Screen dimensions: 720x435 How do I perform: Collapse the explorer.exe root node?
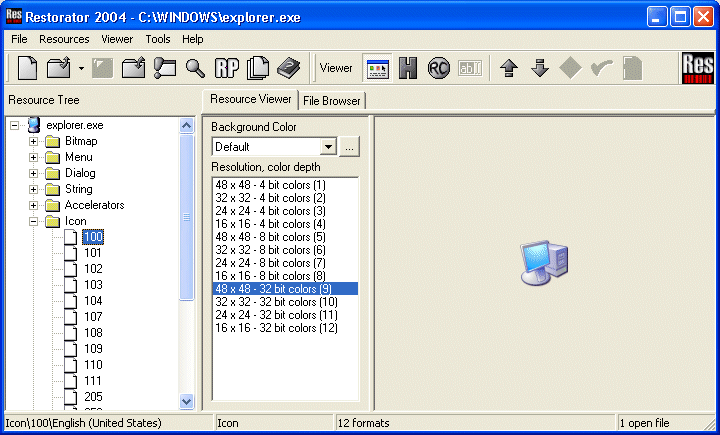click(15, 125)
